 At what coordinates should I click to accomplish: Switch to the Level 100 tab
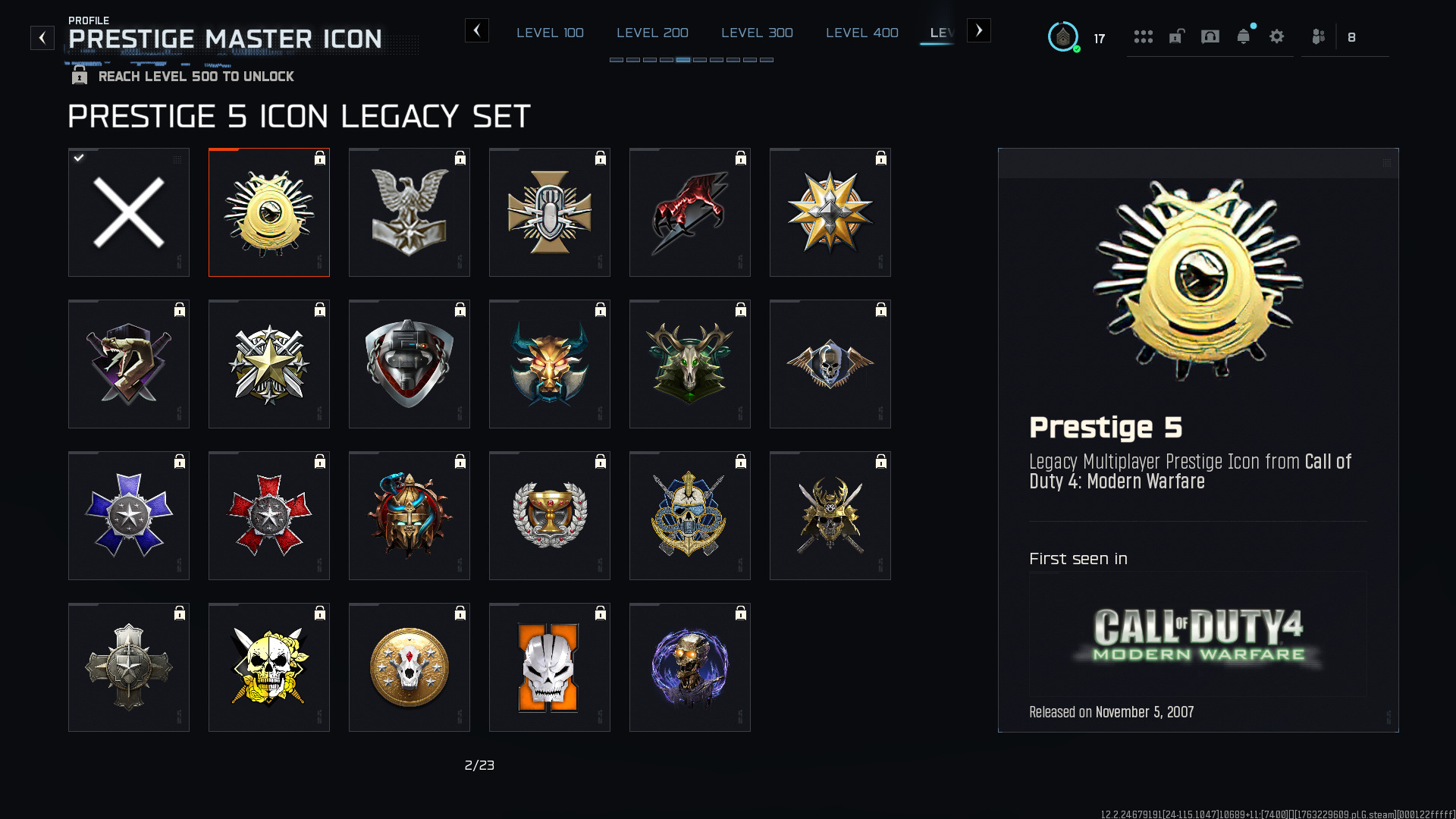[550, 33]
